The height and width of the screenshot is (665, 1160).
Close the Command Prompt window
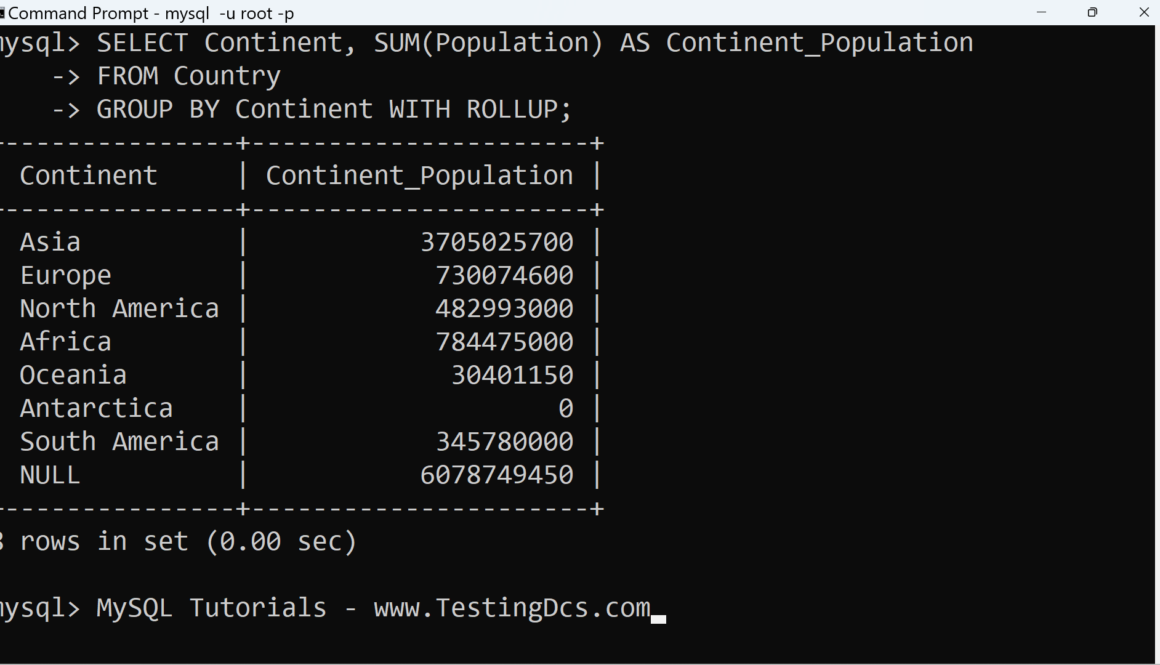click(1144, 13)
